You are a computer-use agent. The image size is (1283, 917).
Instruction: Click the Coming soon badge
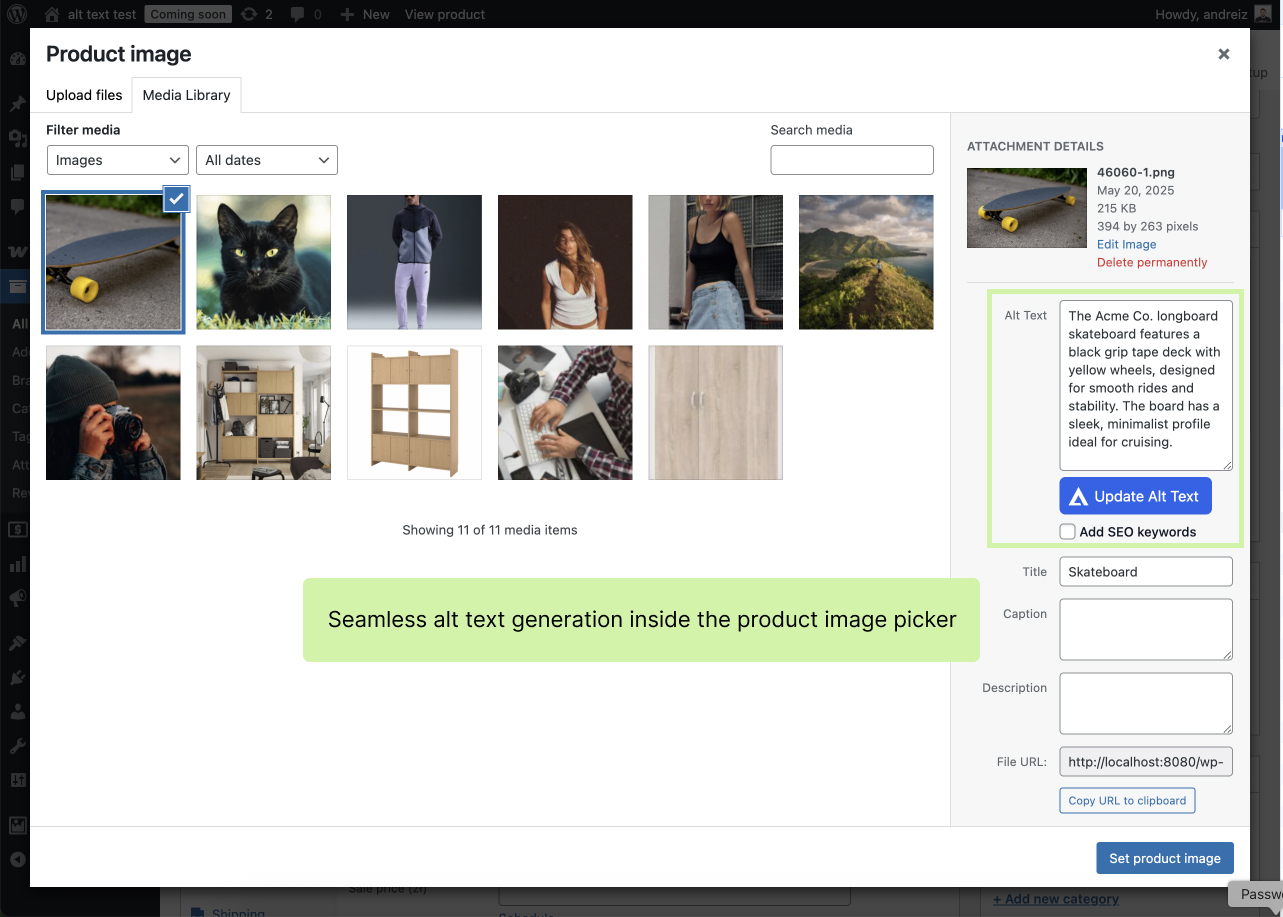point(188,14)
